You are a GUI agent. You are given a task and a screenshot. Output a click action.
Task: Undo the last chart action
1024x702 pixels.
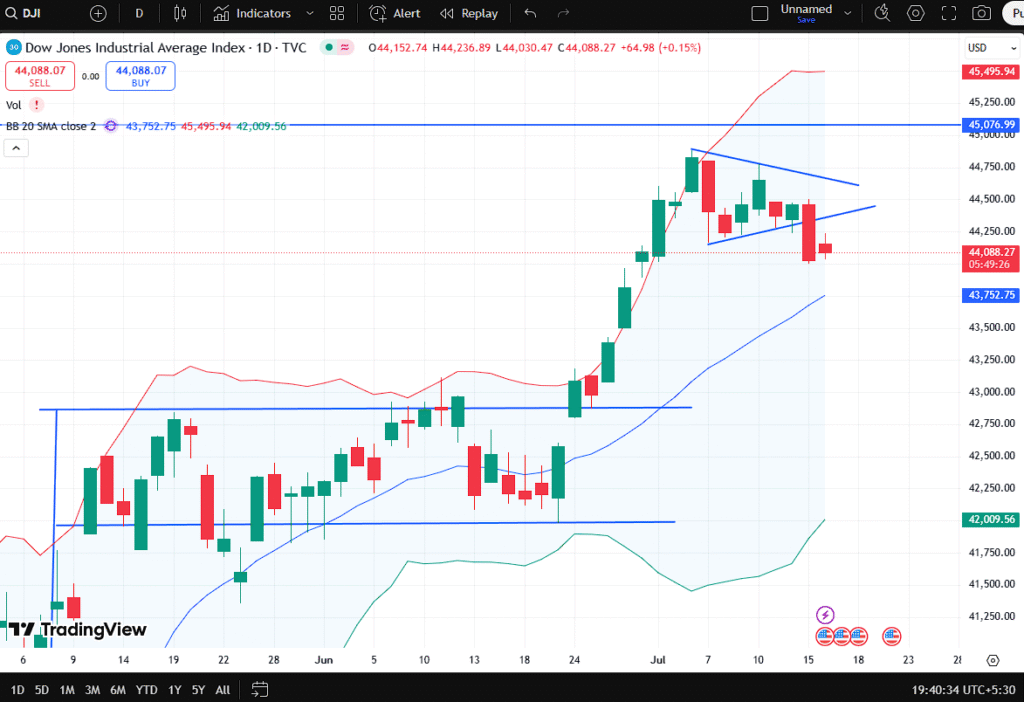coord(530,13)
